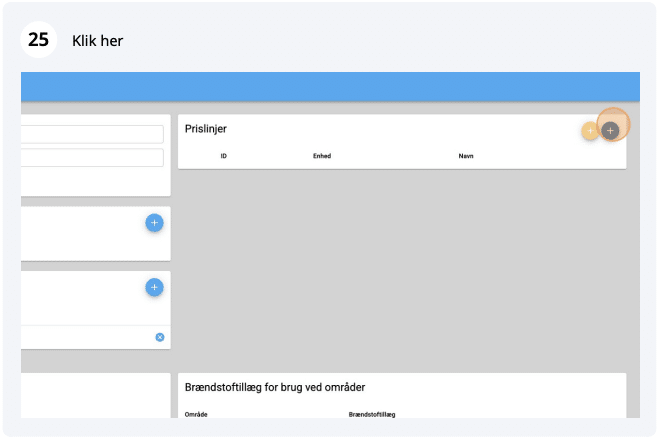Click the list row beside the blue X
659x440 pixels.
[85, 337]
